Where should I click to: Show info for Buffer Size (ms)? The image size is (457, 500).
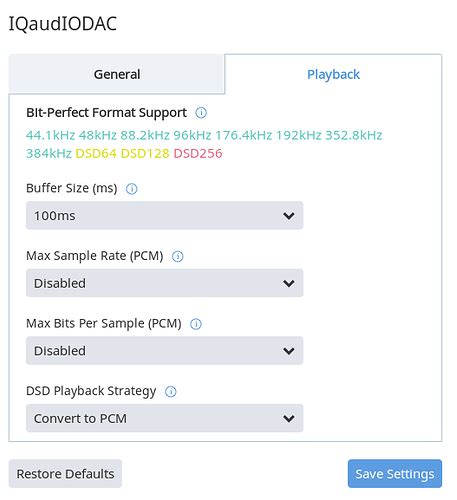point(131,189)
